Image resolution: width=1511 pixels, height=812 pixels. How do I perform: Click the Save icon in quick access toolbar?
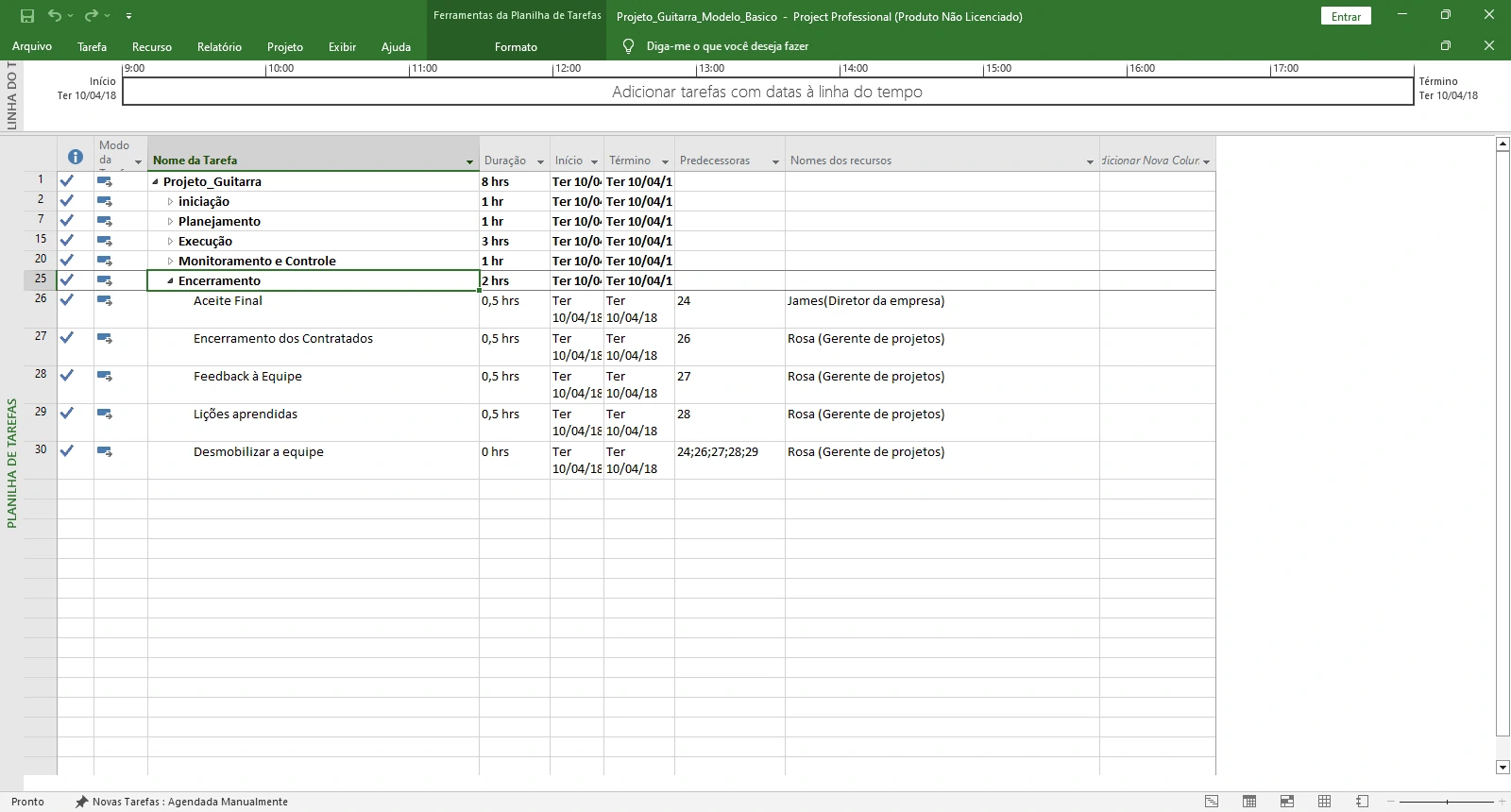27,16
